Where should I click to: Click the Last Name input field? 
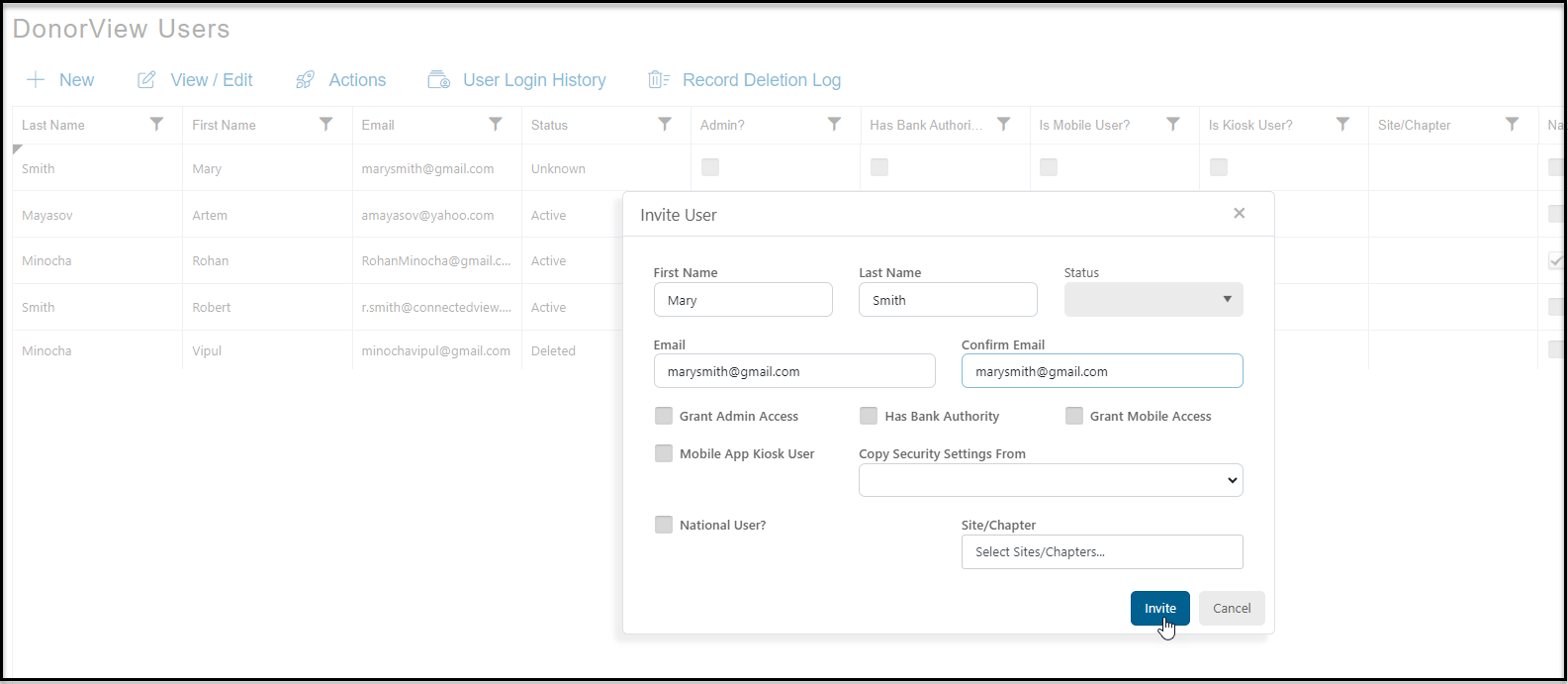click(x=948, y=300)
